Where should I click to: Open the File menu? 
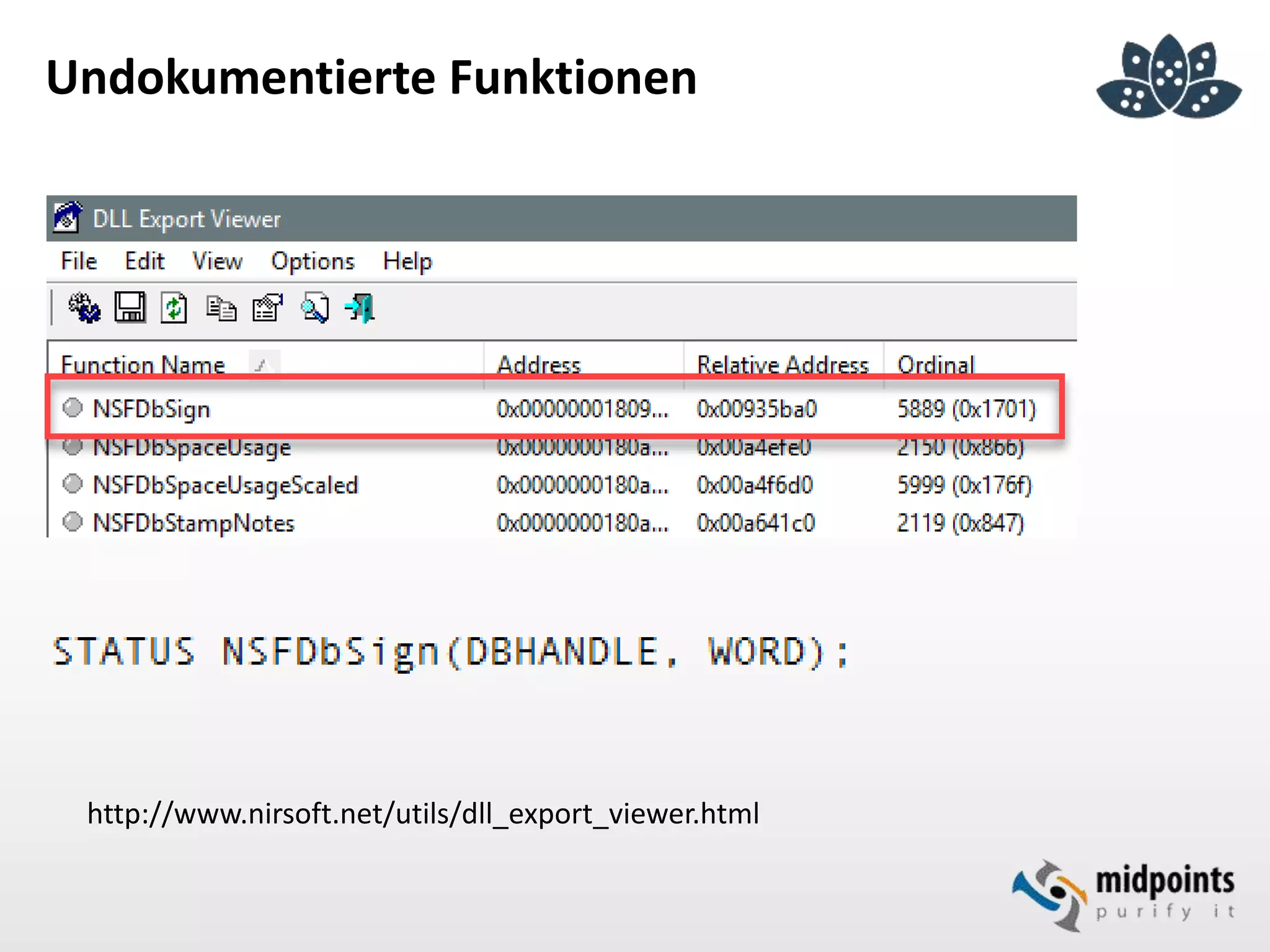[79, 261]
